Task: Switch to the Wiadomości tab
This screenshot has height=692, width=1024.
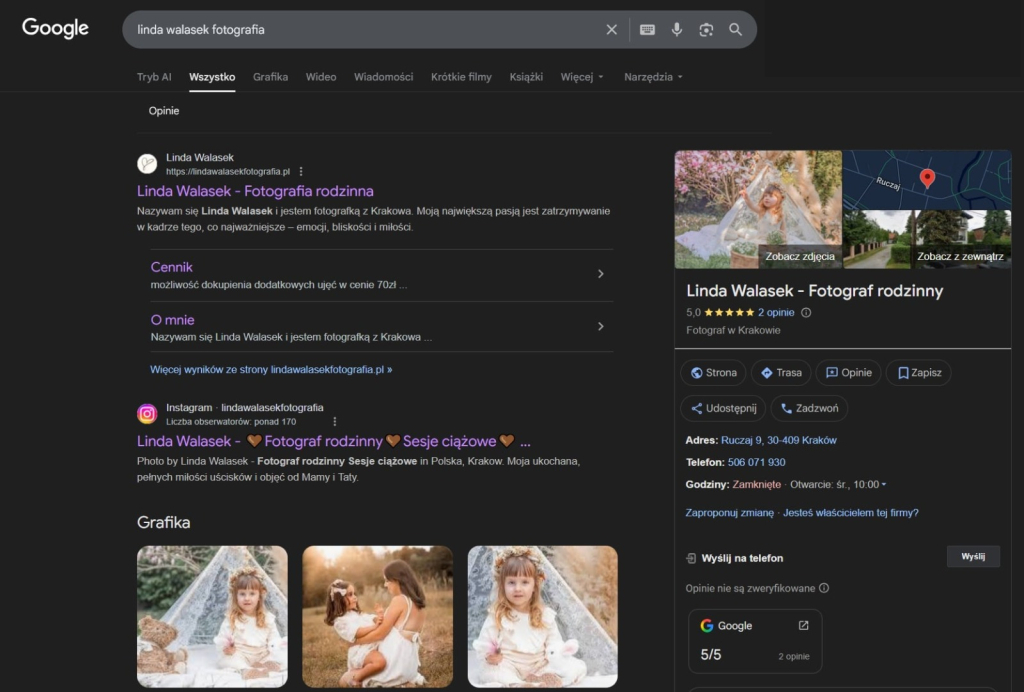Action: point(383,77)
